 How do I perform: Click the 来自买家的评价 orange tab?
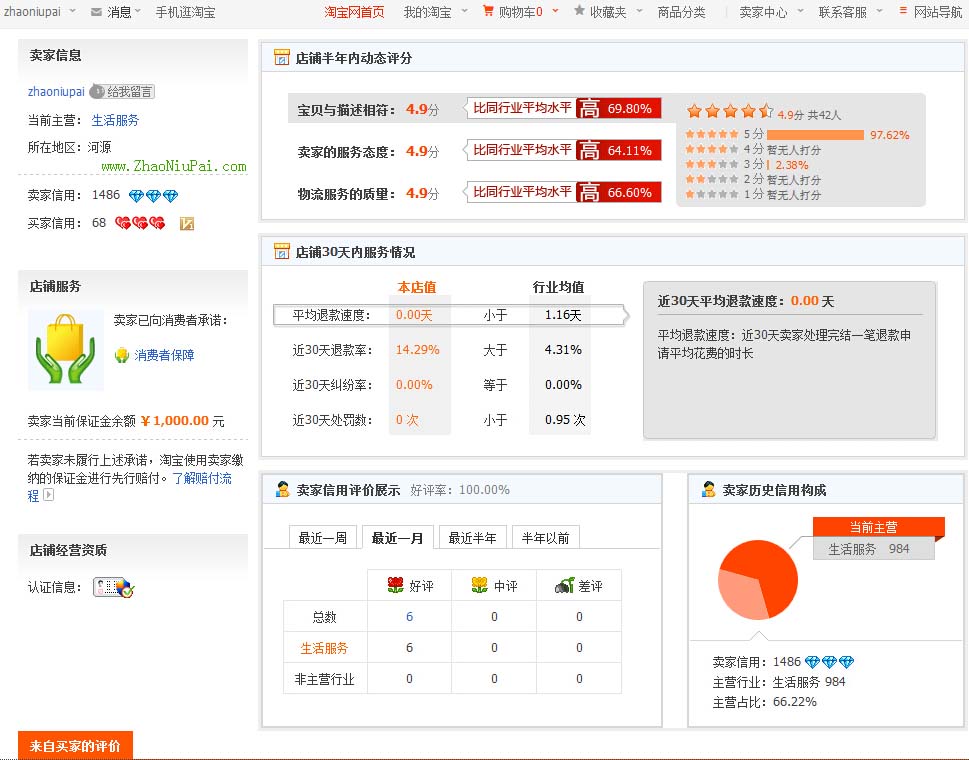coord(75,745)
